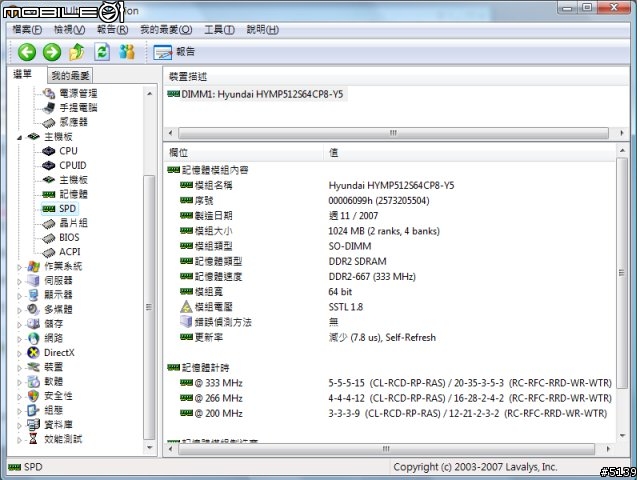Open the 我的最愛(O) menu
This screenshot has width=640, height=480.
166,30
